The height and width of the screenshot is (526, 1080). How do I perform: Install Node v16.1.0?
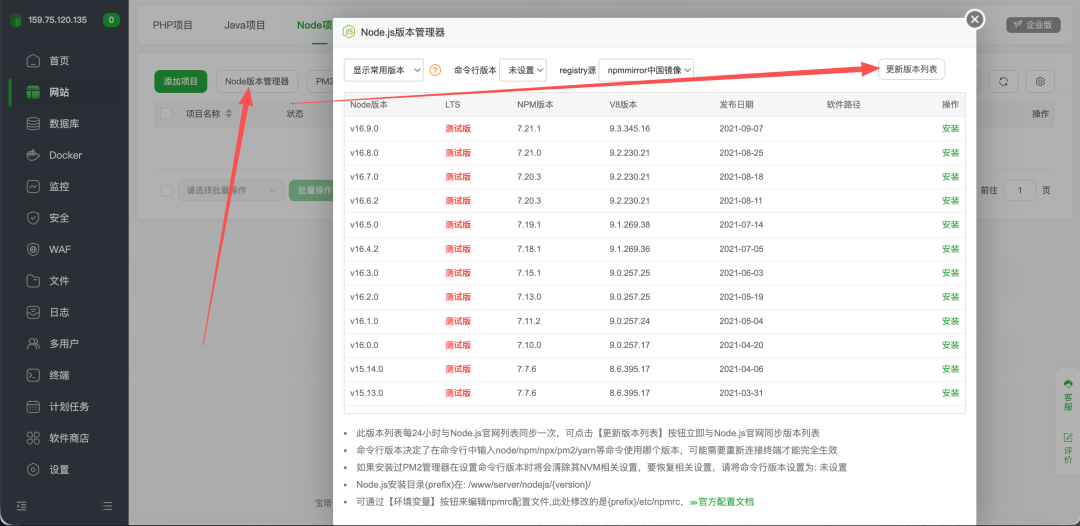(951, 321)
